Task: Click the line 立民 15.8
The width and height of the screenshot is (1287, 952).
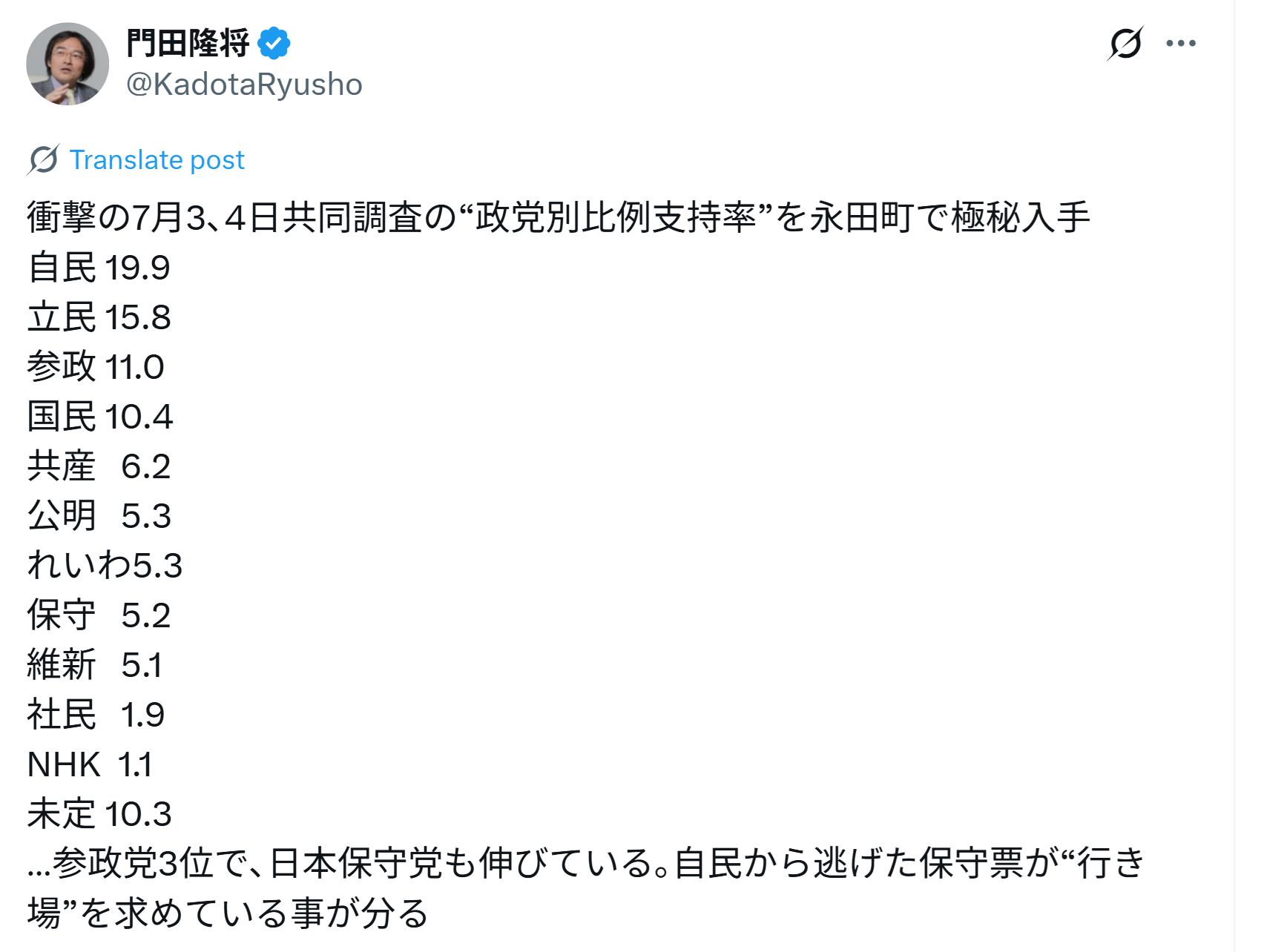Action: pos(99,317)
